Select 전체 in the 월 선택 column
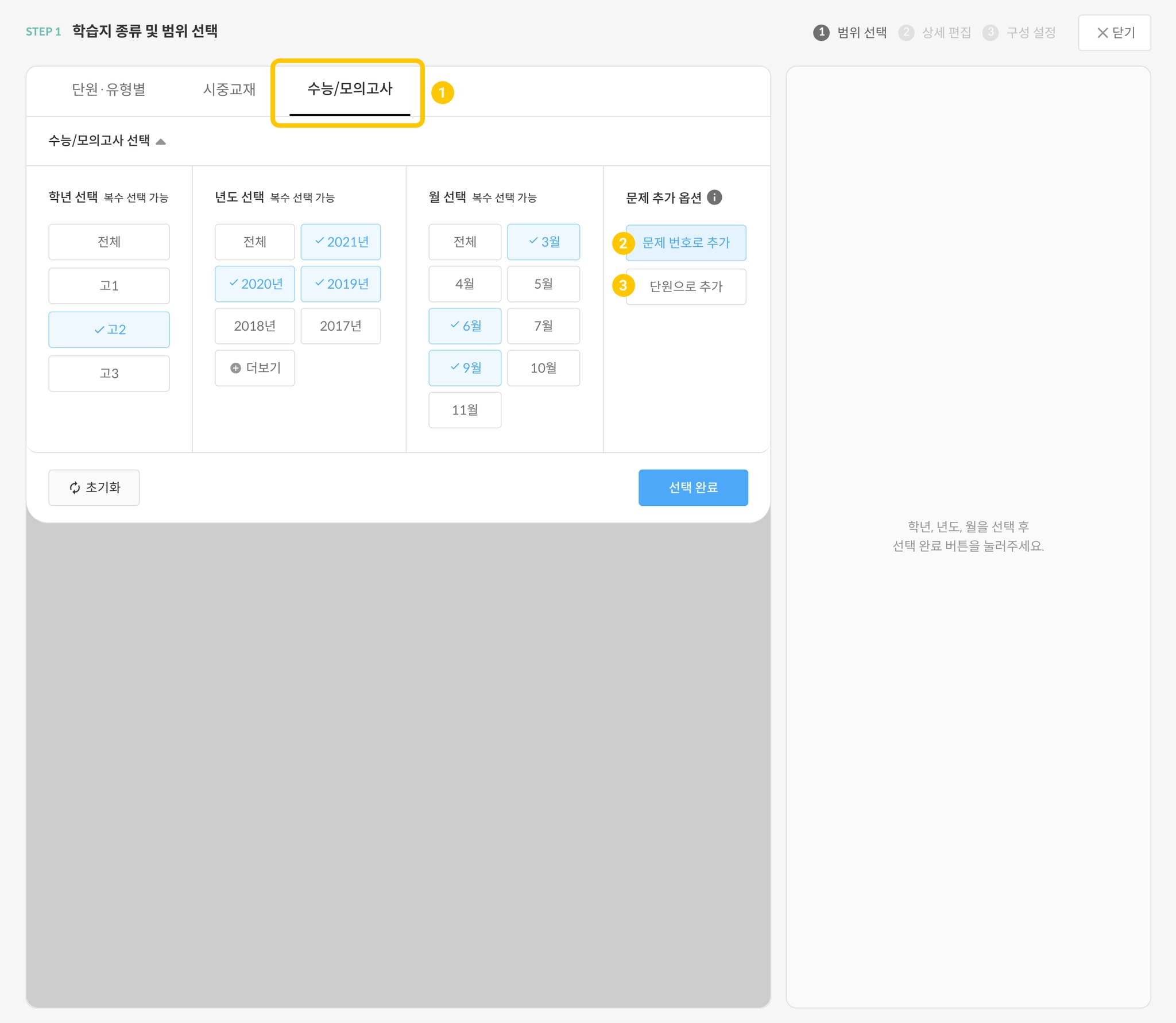 click(465, 242)
